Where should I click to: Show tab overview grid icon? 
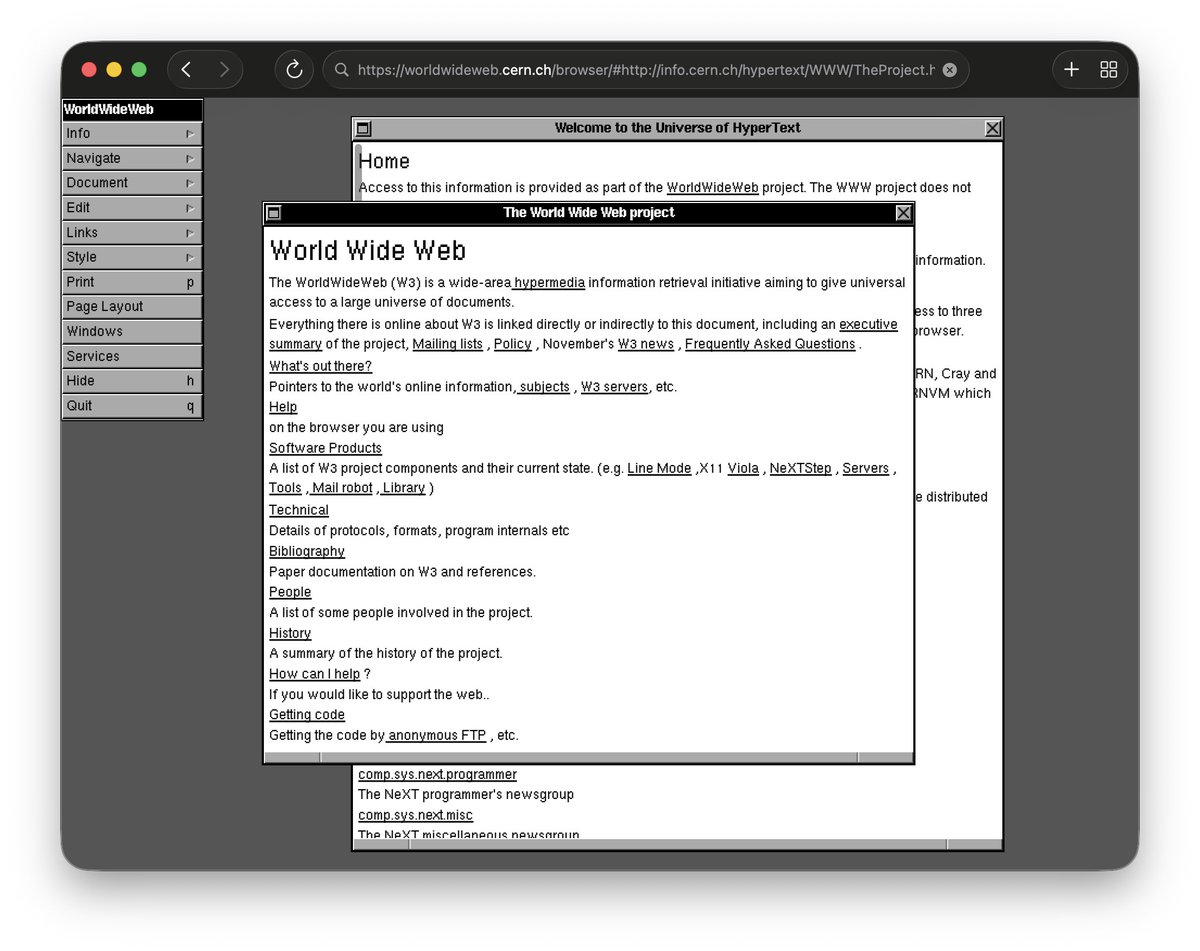click(x=1108, y=69)
